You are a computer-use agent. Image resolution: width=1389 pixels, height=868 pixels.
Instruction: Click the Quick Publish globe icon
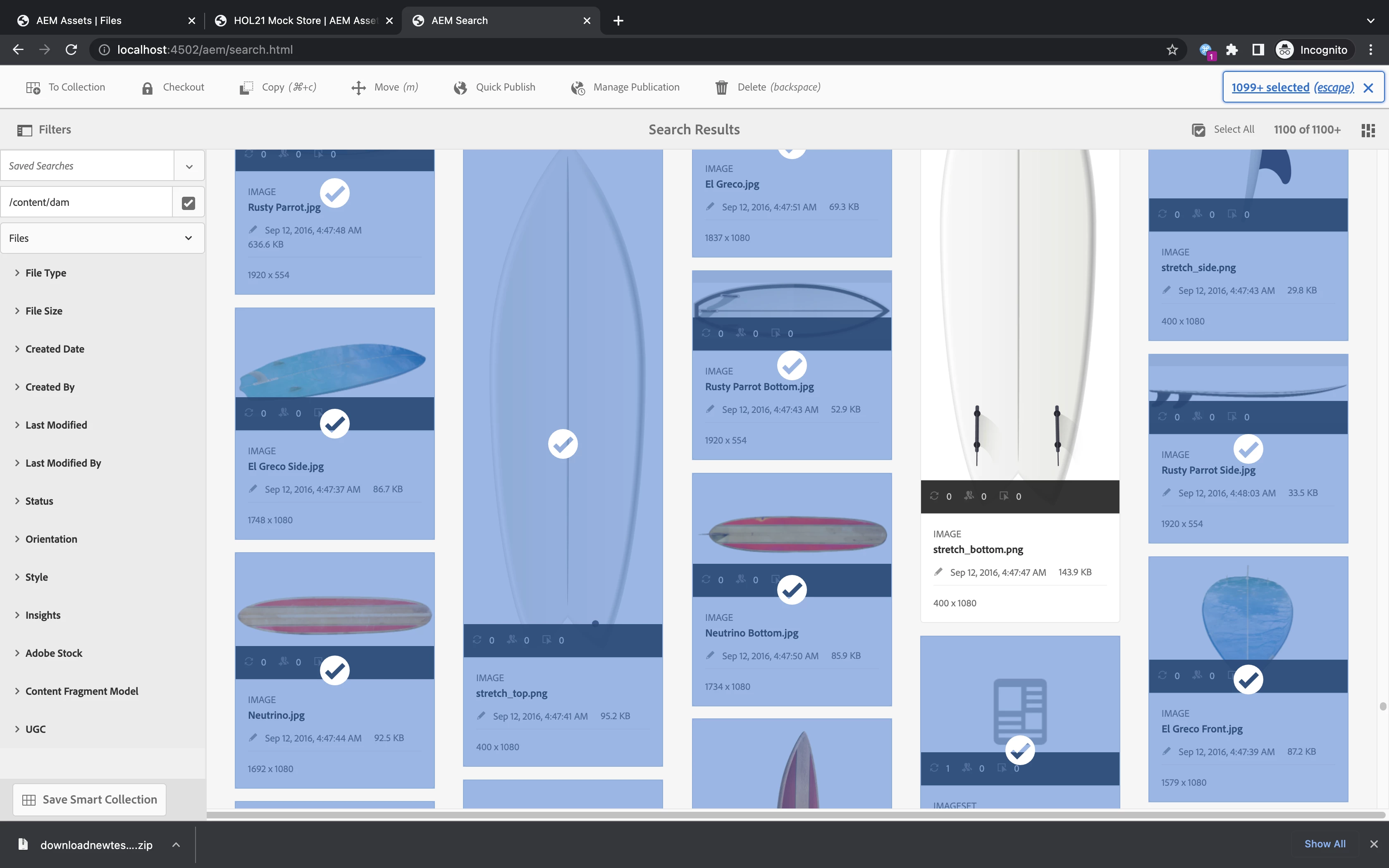460,87
